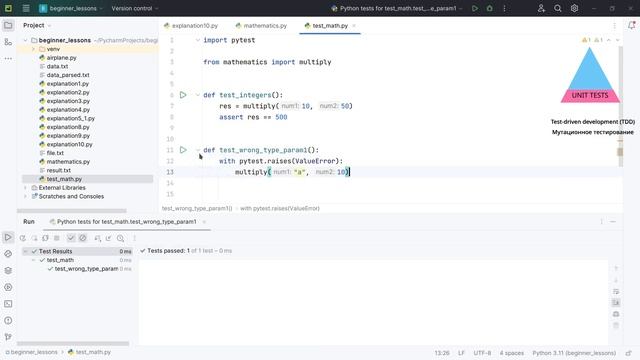Viewport: 640px width, 360px height.
Task: Open editor tabs options menu
Action: click(x=614, y=26)
